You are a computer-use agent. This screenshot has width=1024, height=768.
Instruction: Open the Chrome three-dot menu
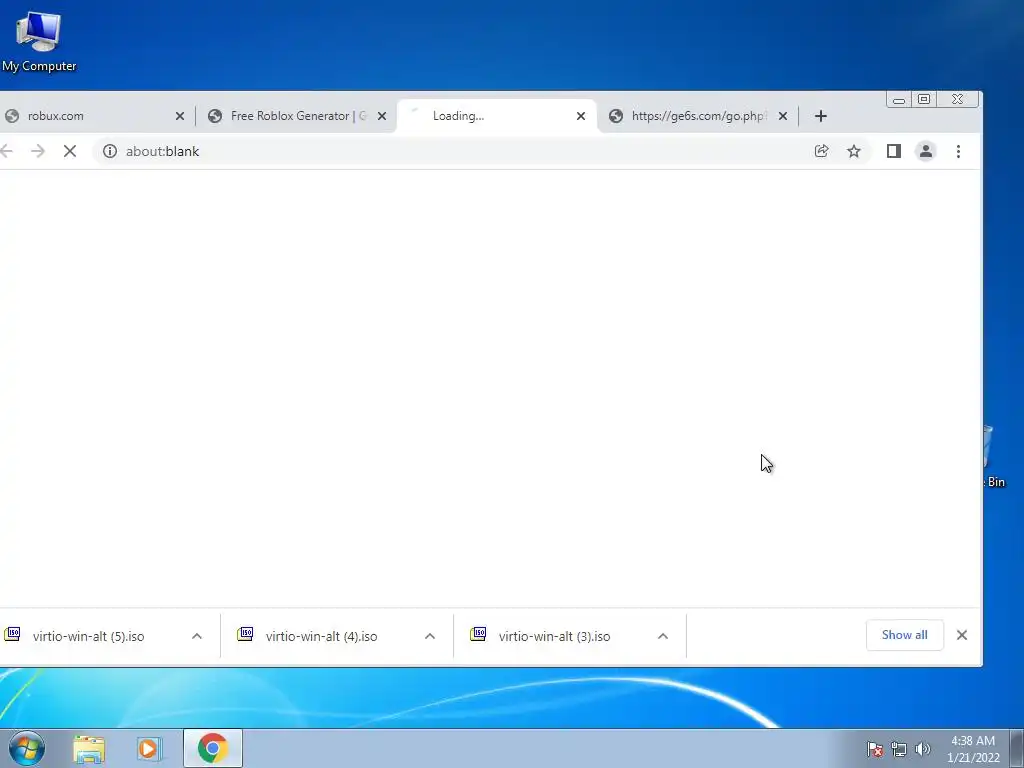pos(958,152)
